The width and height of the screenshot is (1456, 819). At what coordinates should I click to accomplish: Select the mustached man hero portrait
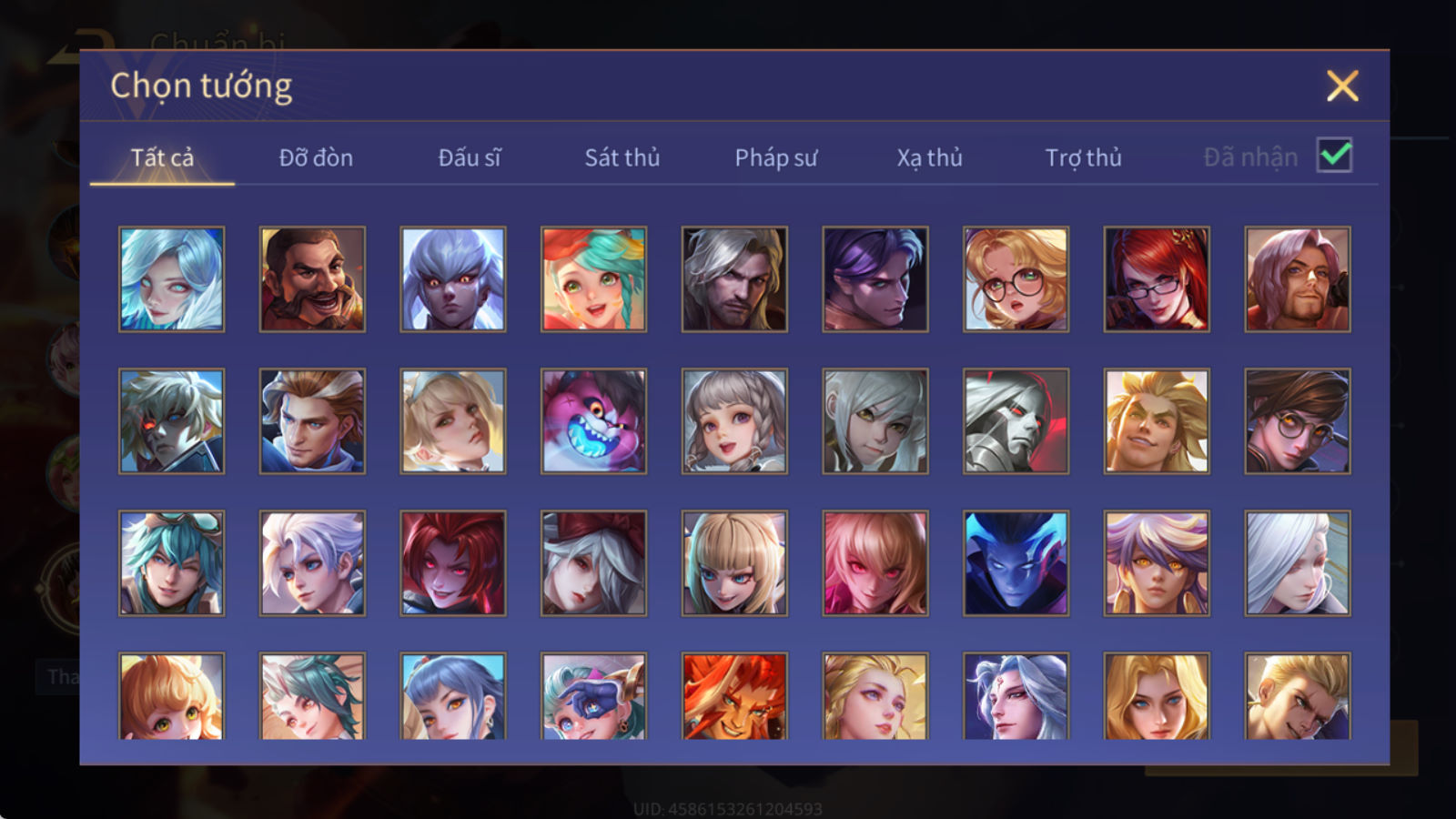click(312, 279)
